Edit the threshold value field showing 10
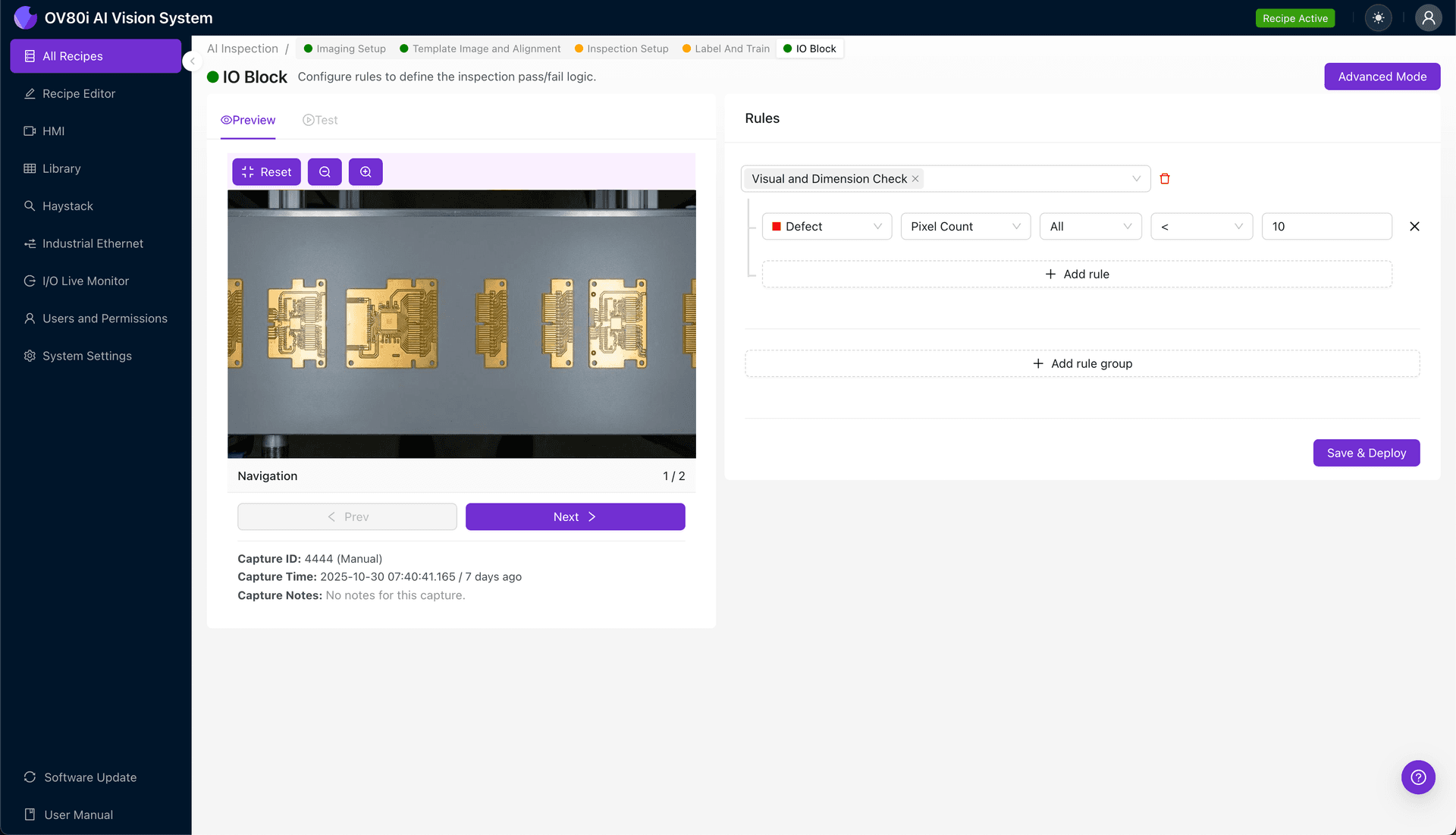 pyautogui.click(x=1326, y=226)
